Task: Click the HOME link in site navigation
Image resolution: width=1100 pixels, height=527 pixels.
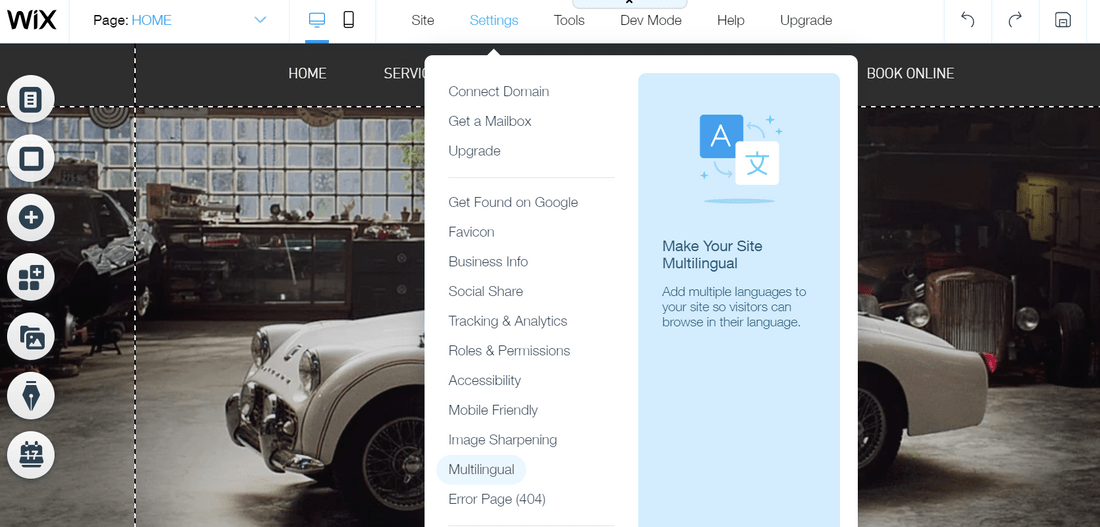Action: [x=307, y=73]
